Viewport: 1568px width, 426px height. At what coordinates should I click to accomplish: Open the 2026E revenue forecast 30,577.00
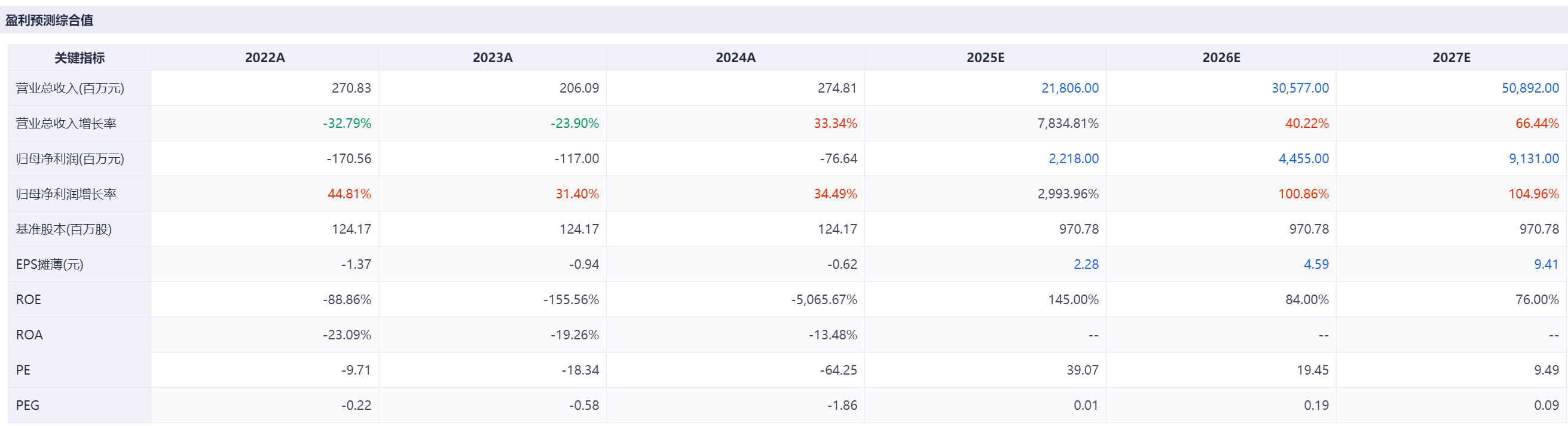click(x=1300, y=88)
